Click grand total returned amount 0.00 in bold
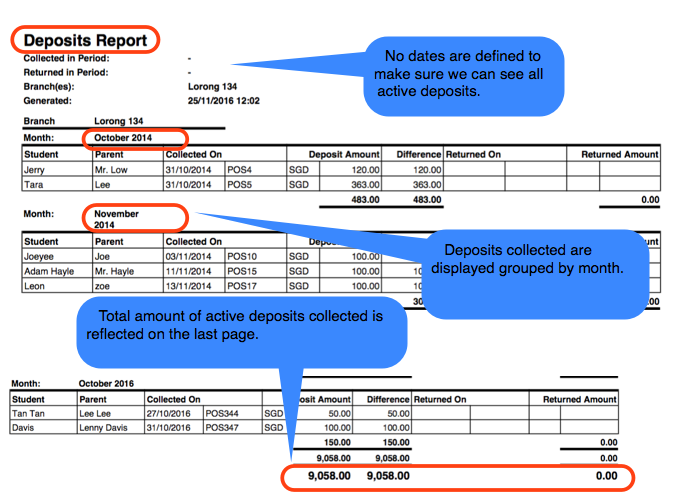The image size is (673, 504). click(x=606, y=476)
